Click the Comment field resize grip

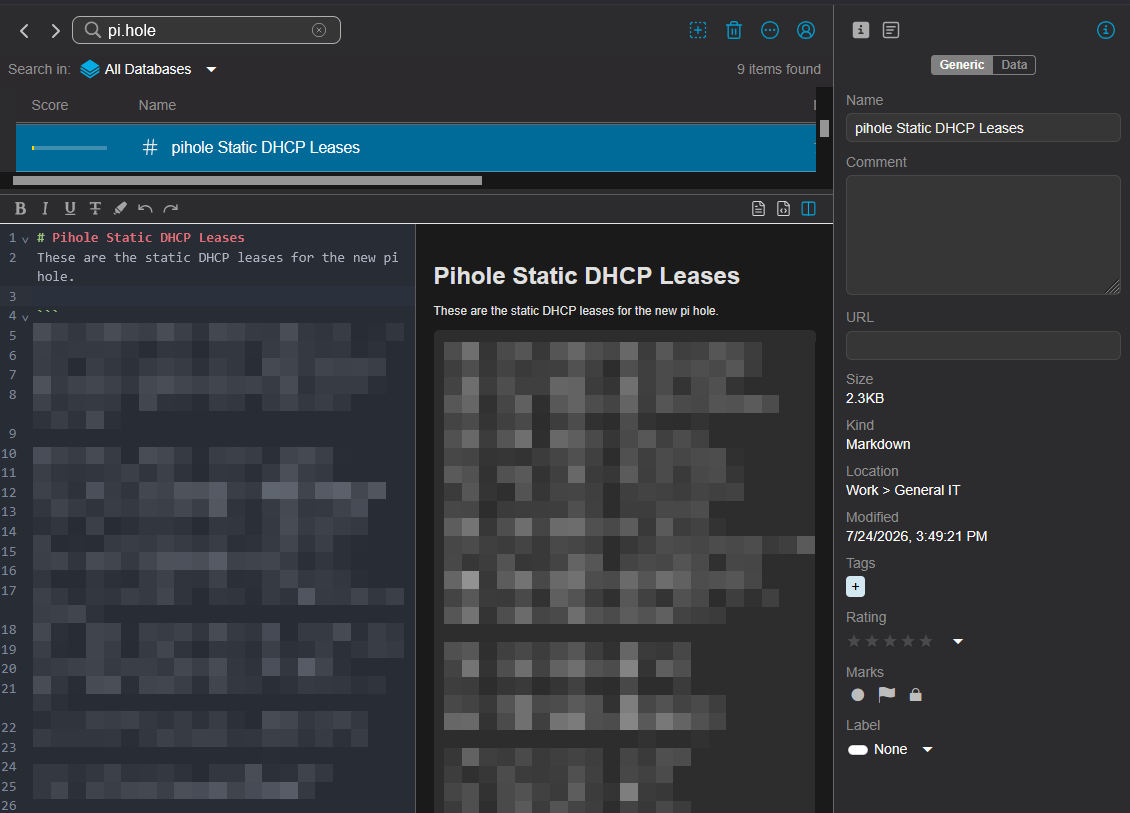pyautogui.click(x=1113, y=287)
